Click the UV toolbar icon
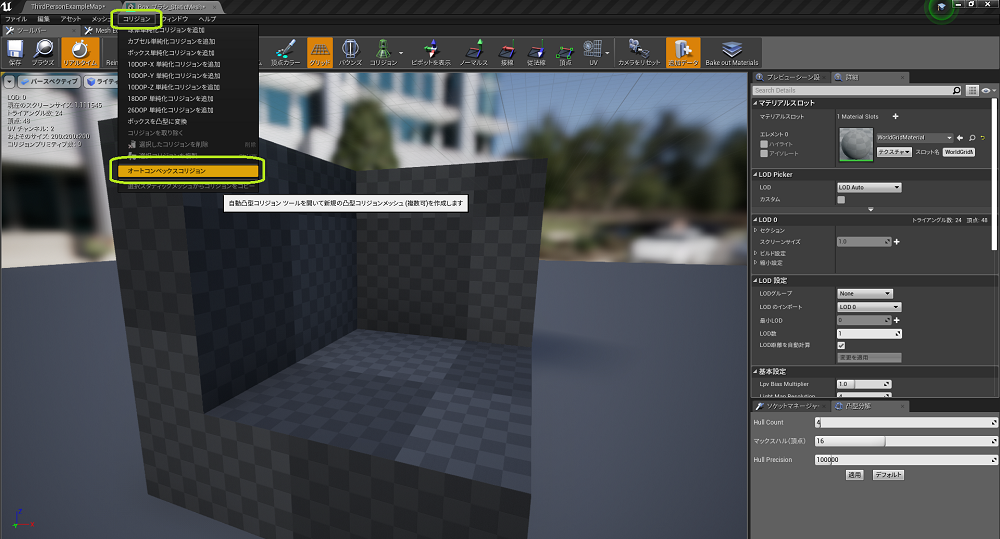The image size is (1000, 539). tap(593, 52)
